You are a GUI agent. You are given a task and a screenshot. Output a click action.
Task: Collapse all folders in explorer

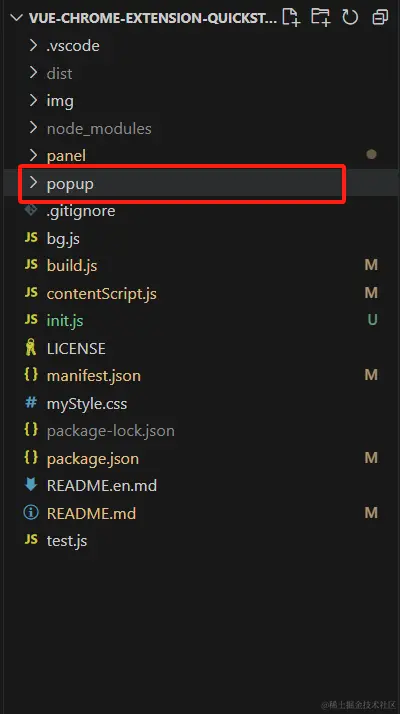click(x=379, y=18)
